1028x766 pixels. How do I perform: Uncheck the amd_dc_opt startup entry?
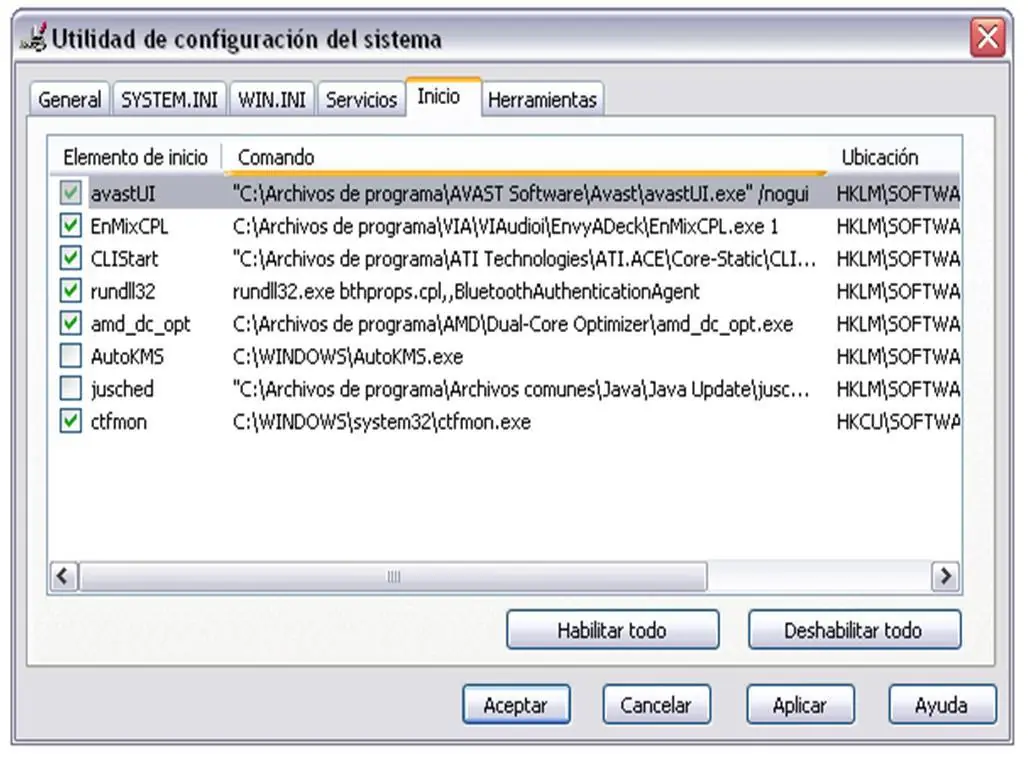click(x=70, y=323)
